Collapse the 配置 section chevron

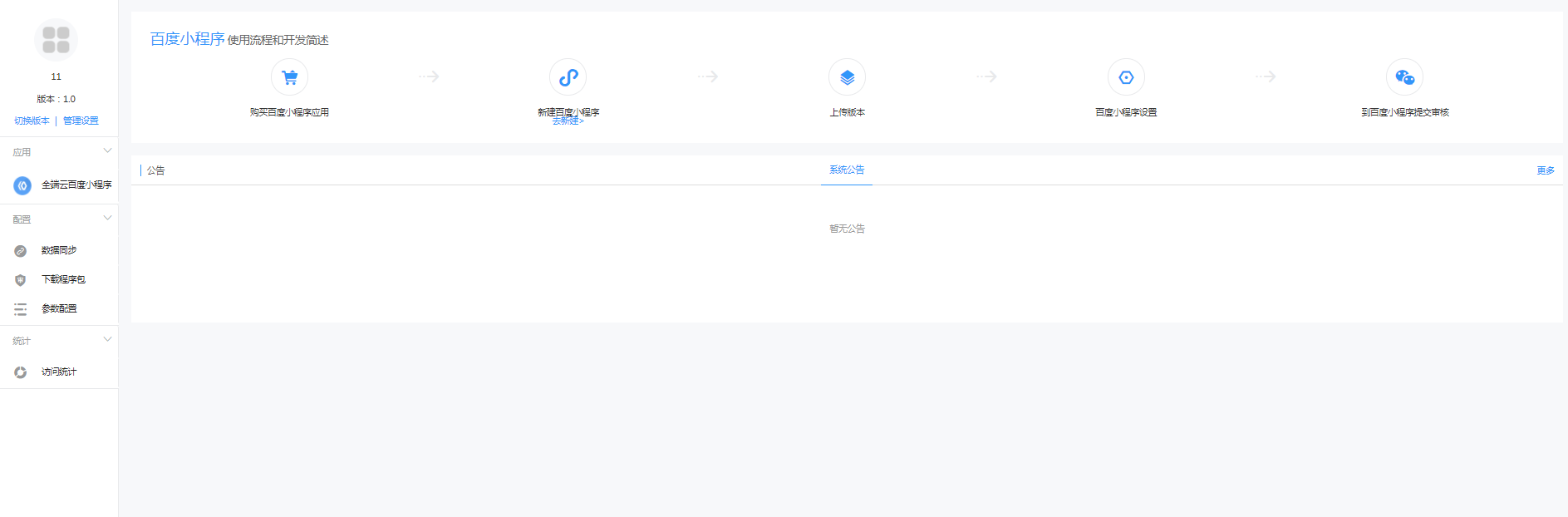coord(107,218)
